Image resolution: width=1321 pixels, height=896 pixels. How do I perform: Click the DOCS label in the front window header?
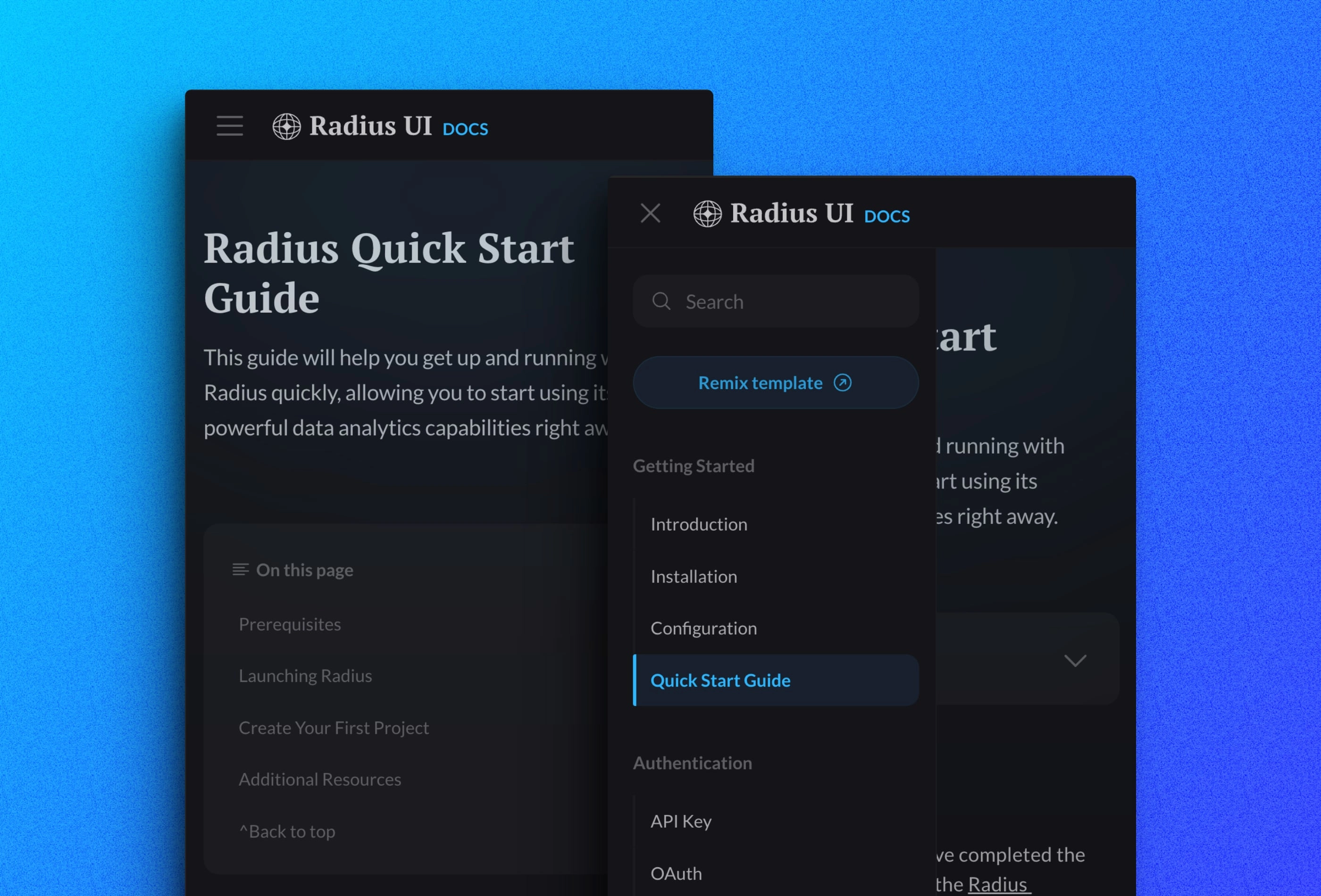point(887,216)
